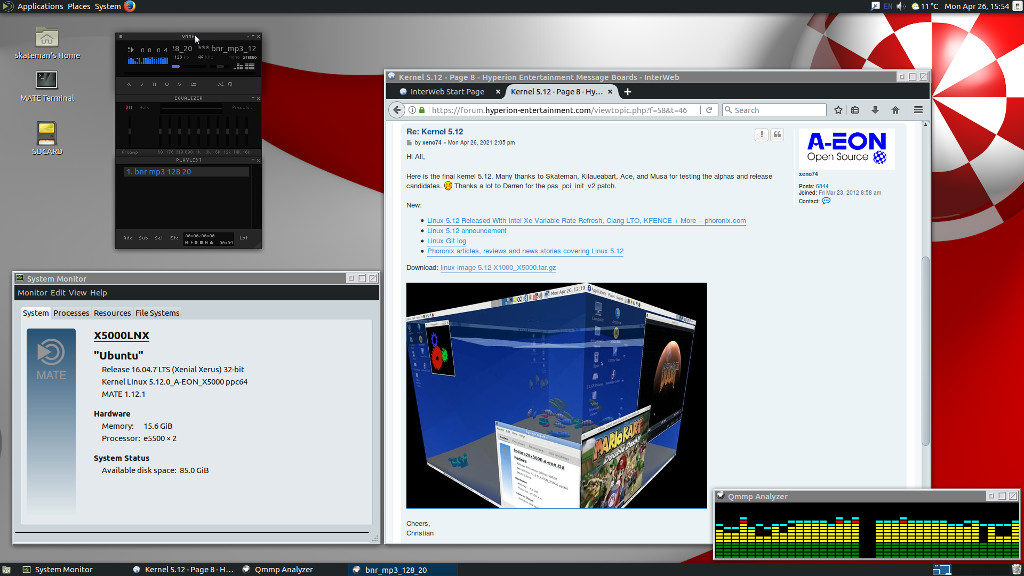
Task: Switch to Resources tab in System Monitor
Action: click(x=112, y=313)
